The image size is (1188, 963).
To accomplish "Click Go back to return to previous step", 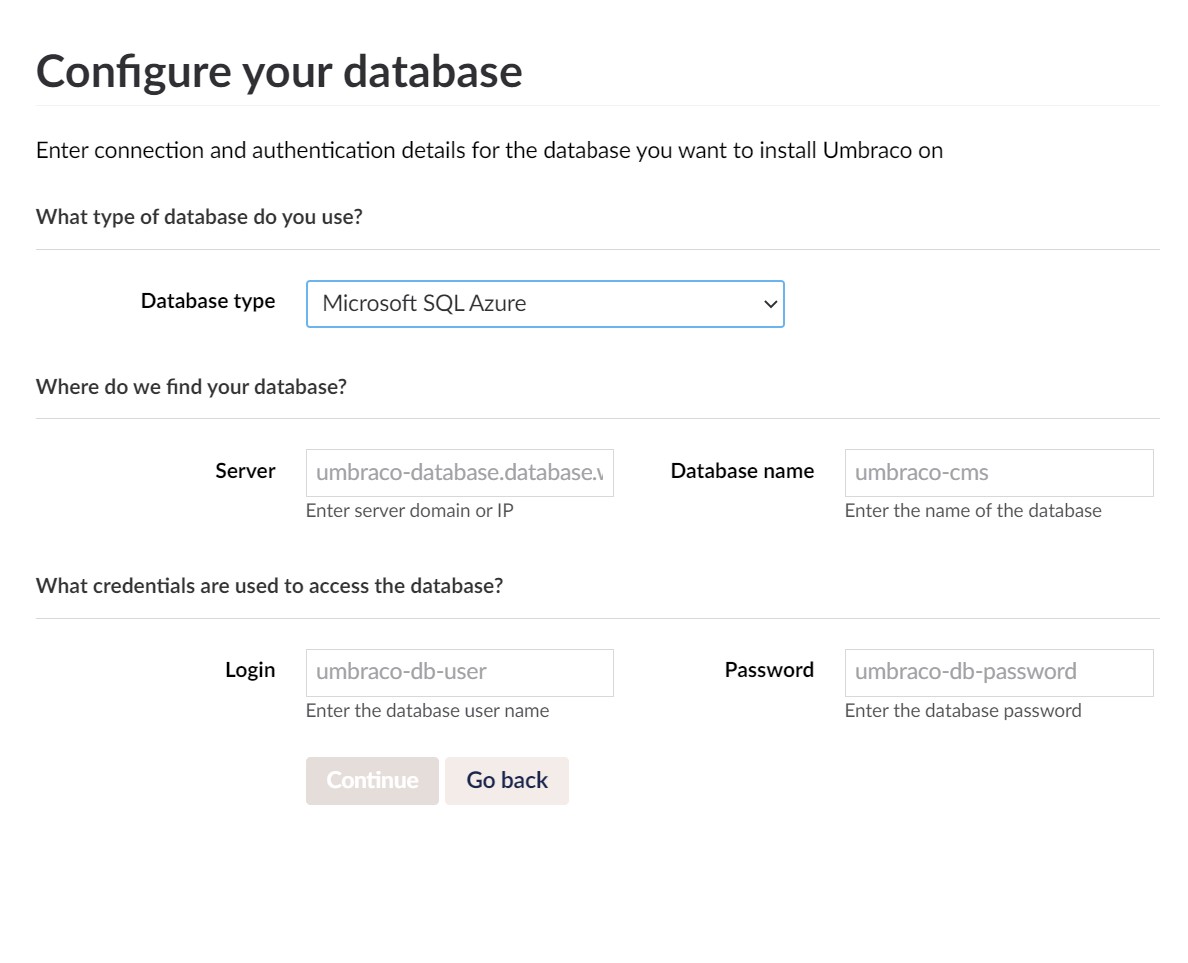I will coord(506,780).
